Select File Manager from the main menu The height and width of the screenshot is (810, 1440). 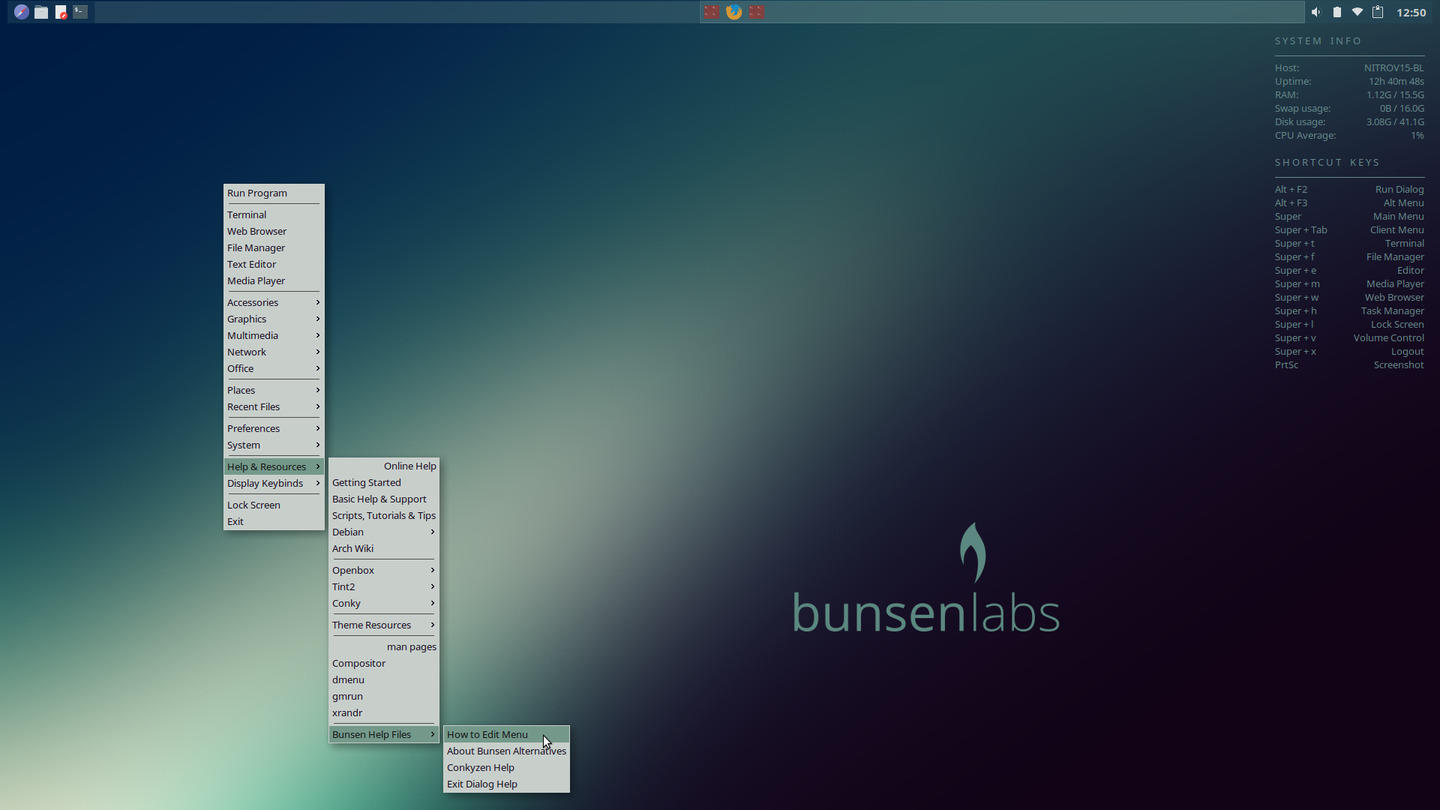pyautogui.click(x=274, y=248)
